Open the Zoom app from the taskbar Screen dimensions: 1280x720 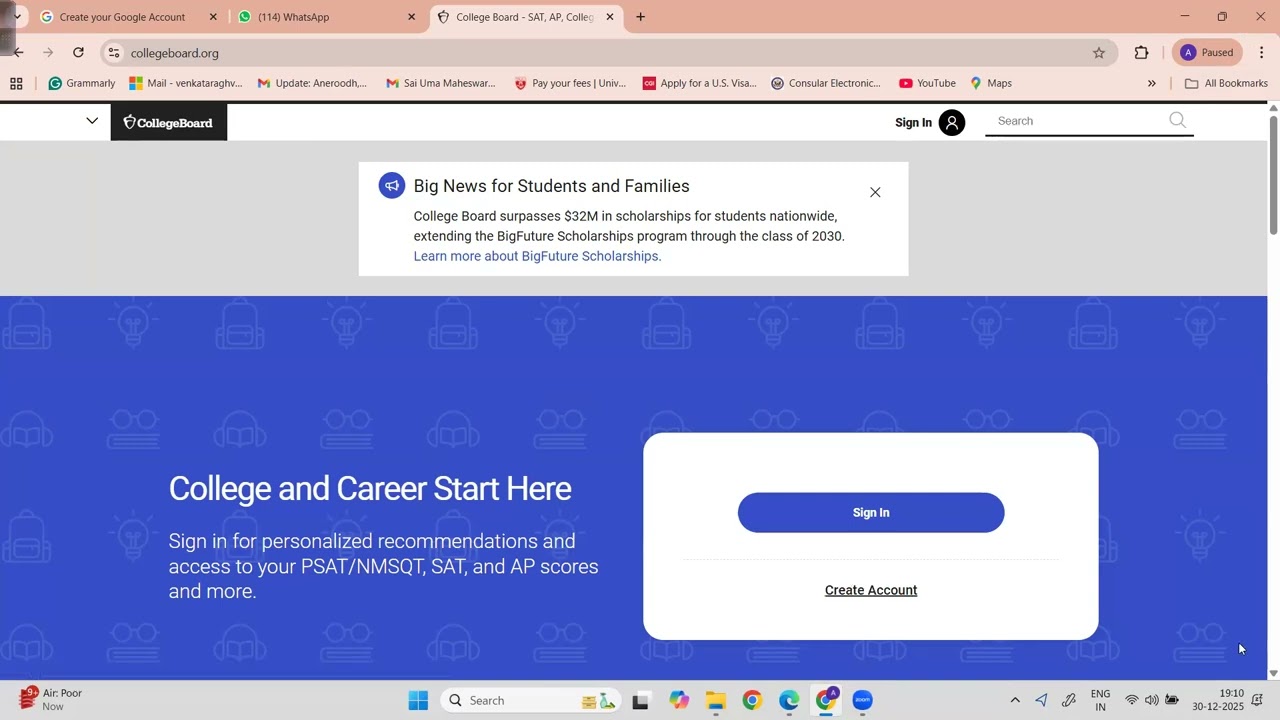click(x=862, y=701)
